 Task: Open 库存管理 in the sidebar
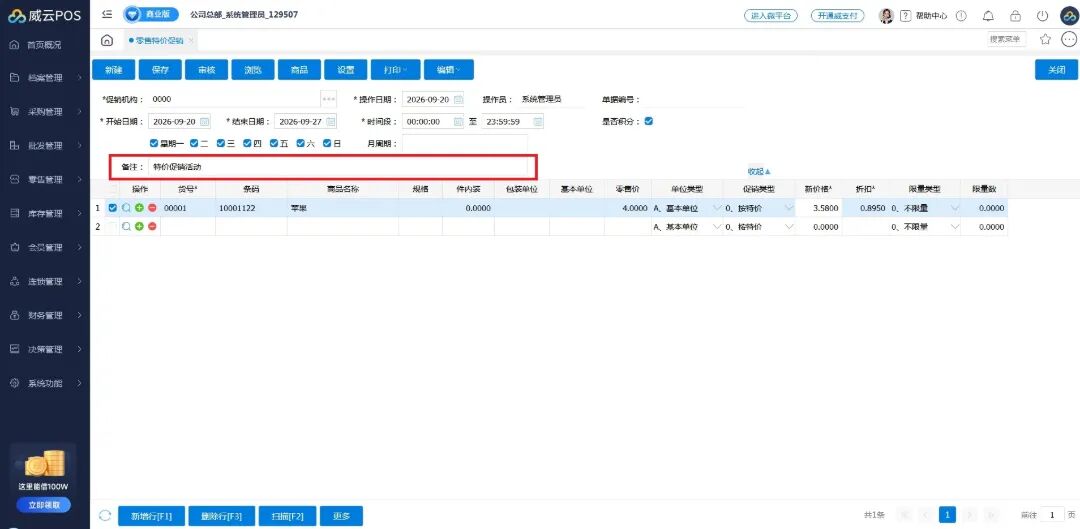(x=45, y=214)
